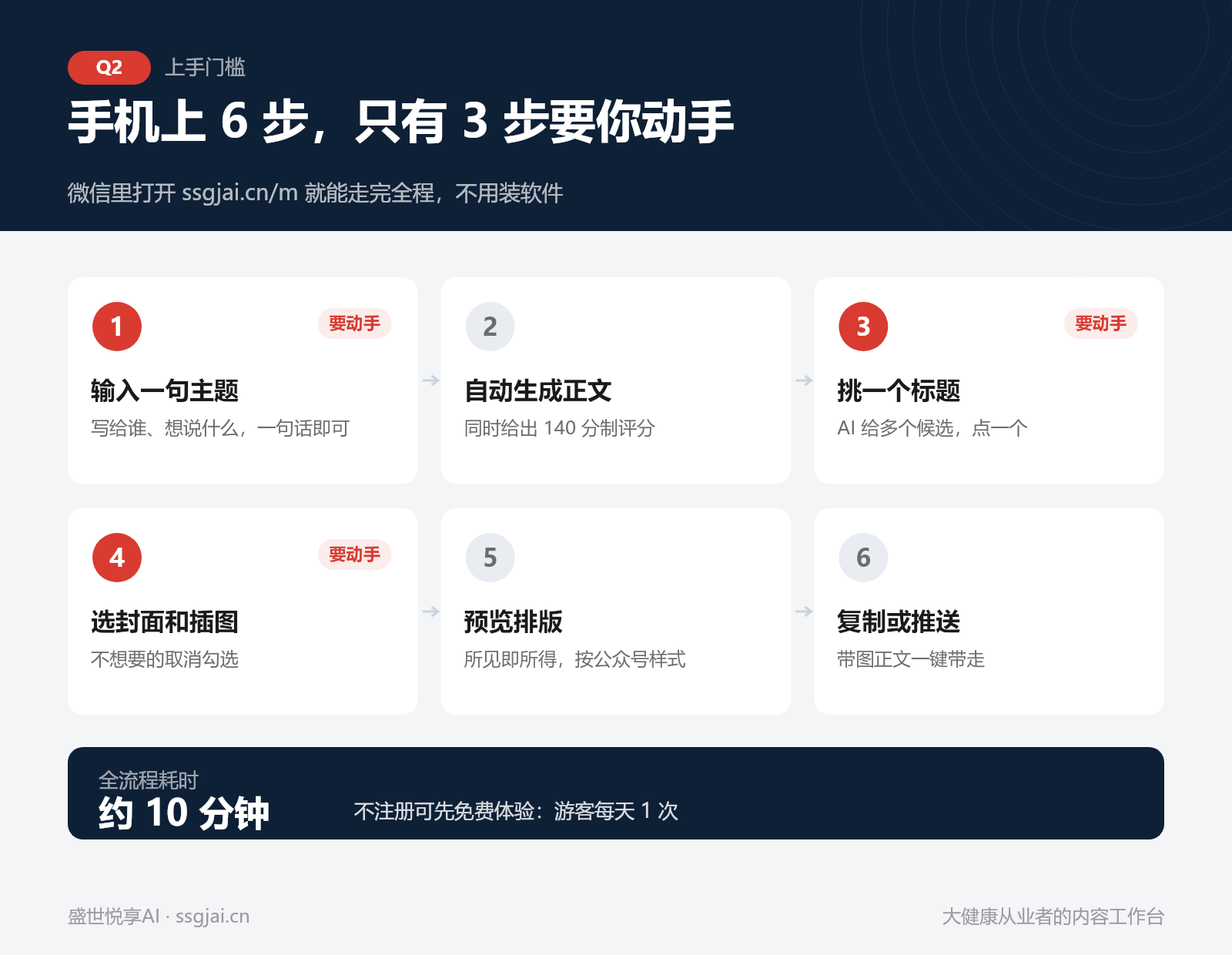
Task: Click step number 5 gray circle
Action: 490,558
